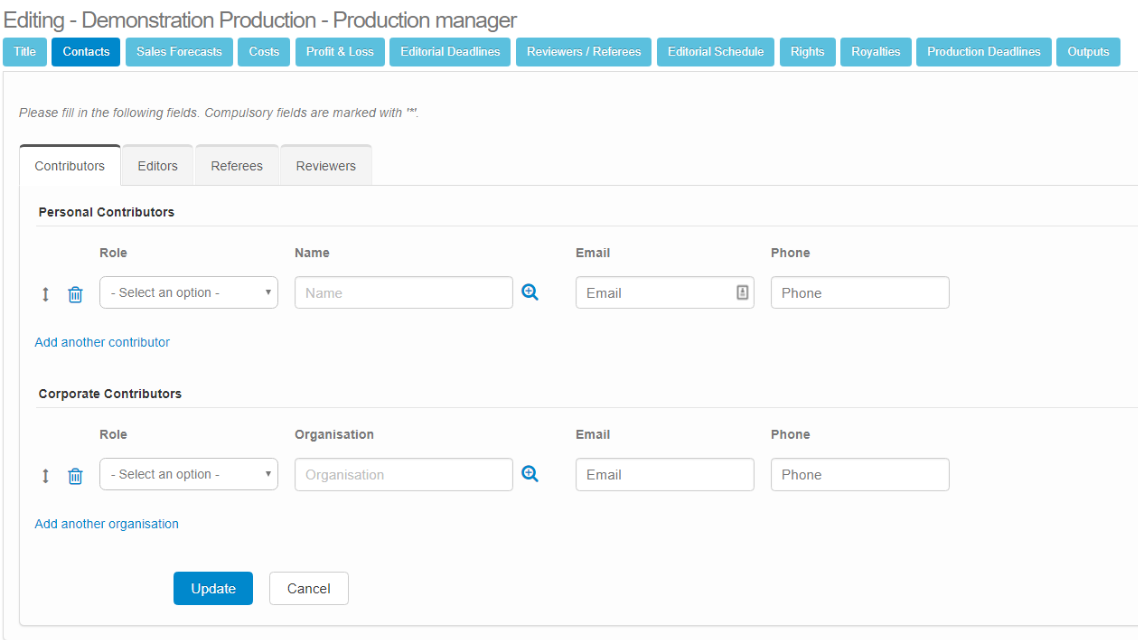Switch to the Editors tab
The height and width of the screenshot is (640, 1138).
157,166
